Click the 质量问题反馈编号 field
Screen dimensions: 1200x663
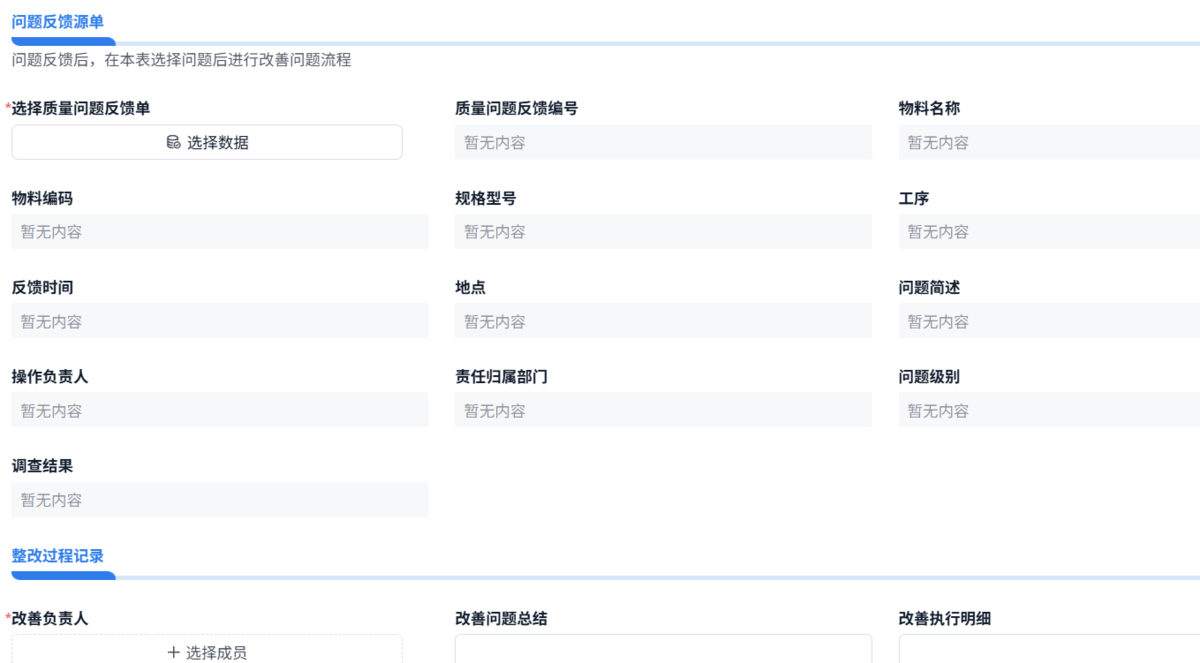pyautogui.click(x=663, y=142)
